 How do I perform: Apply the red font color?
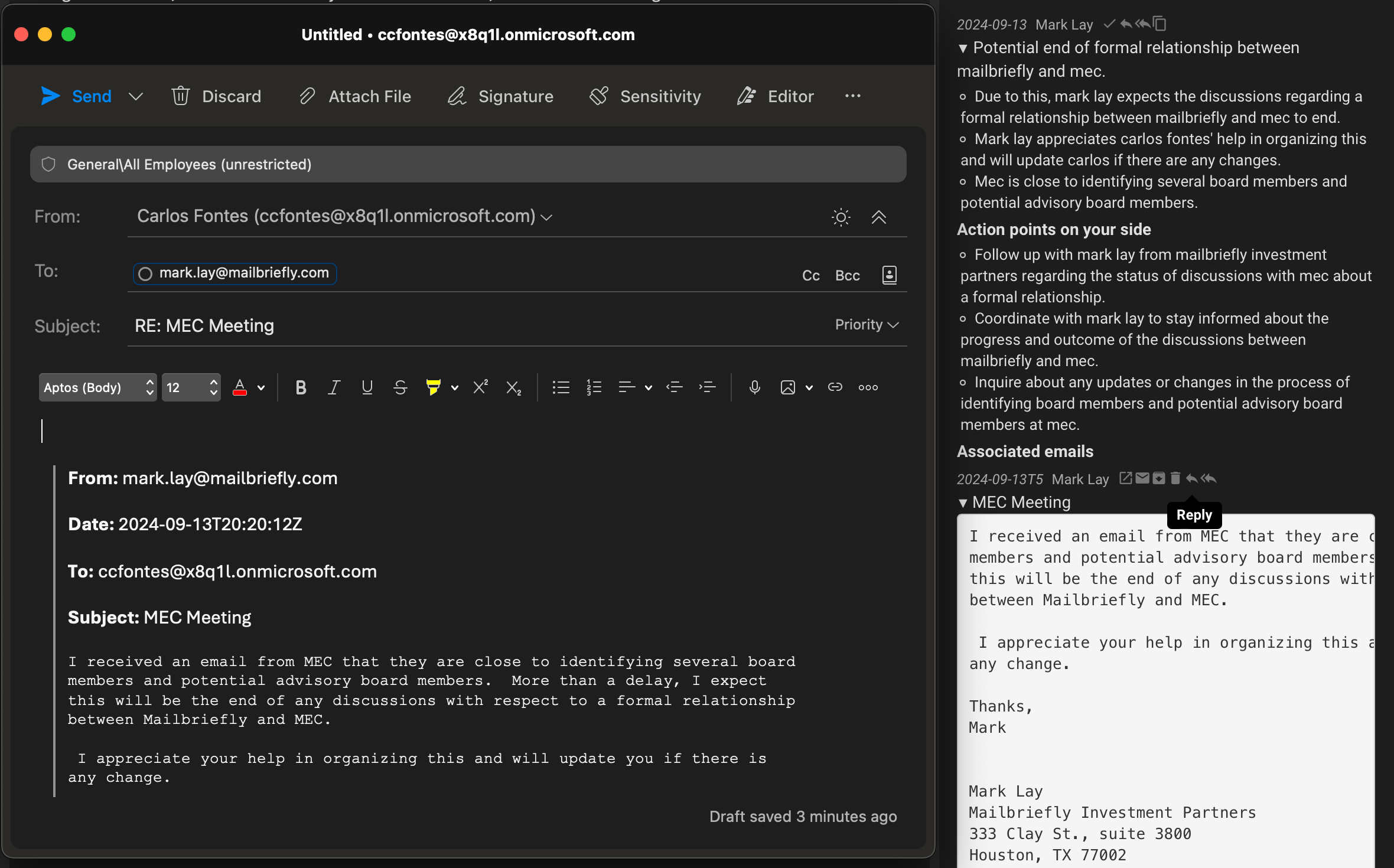tap(240, 387)
